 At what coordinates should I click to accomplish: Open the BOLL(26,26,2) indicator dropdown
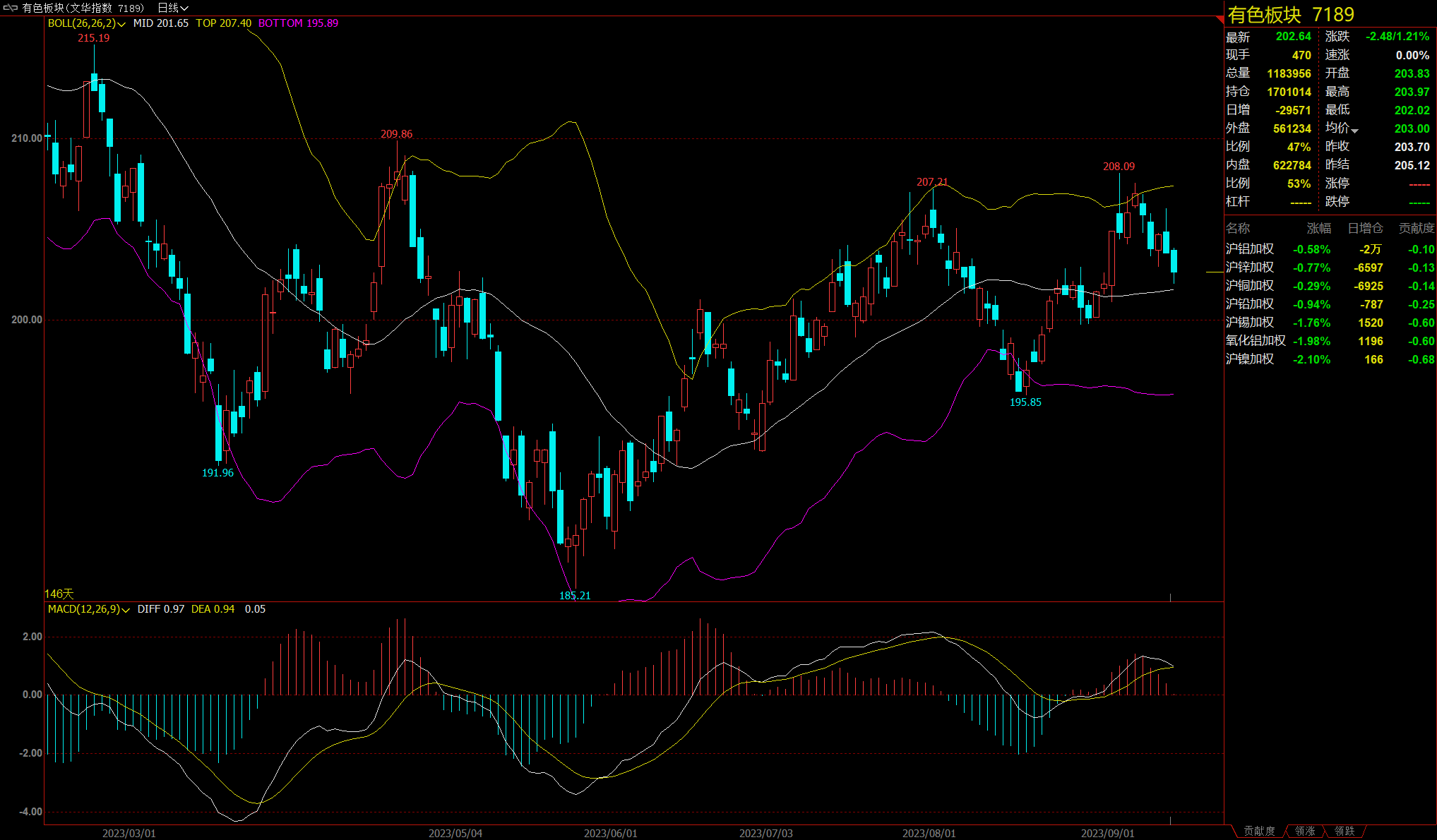point(86,23)
